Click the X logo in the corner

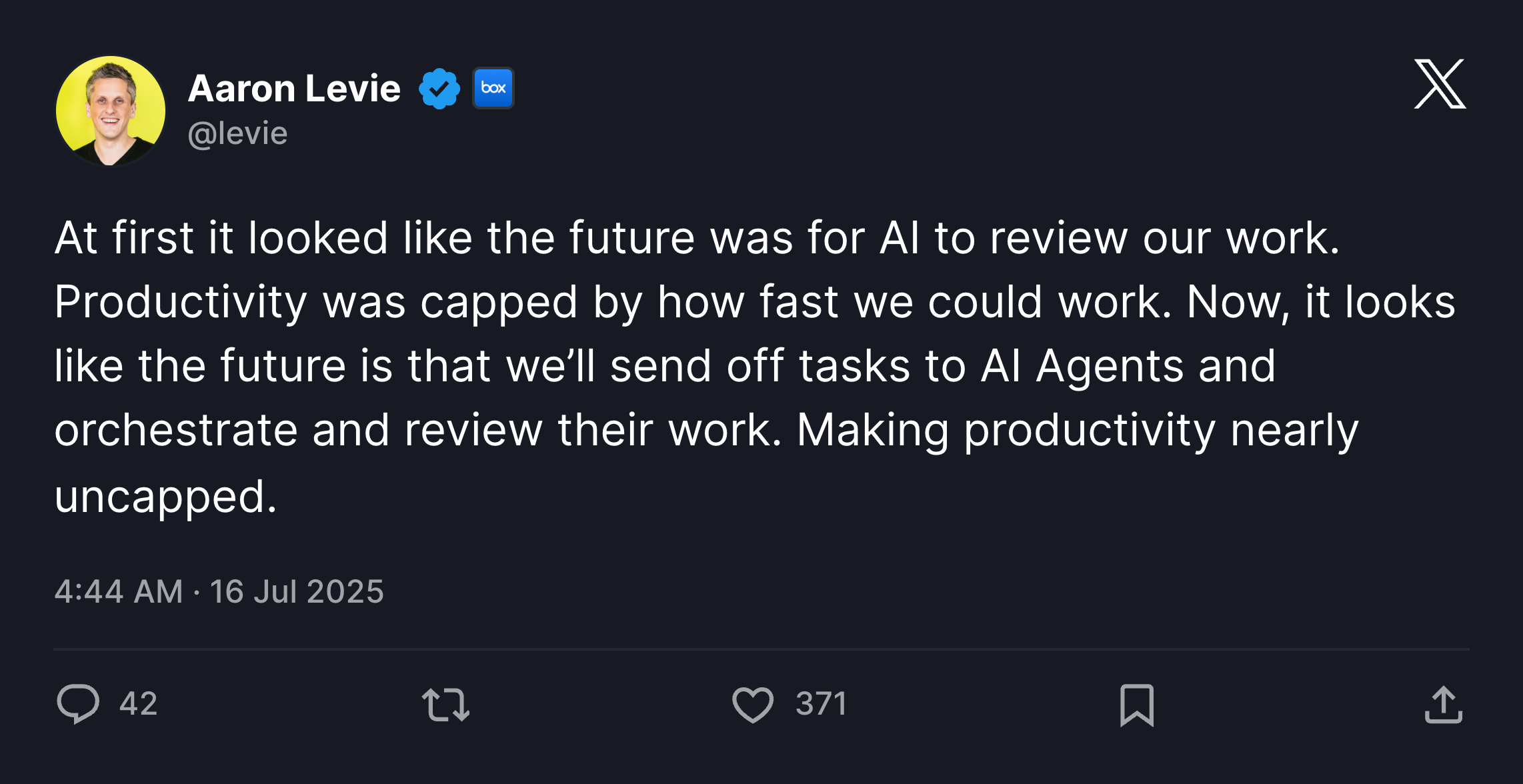[x=1440, y=85]
